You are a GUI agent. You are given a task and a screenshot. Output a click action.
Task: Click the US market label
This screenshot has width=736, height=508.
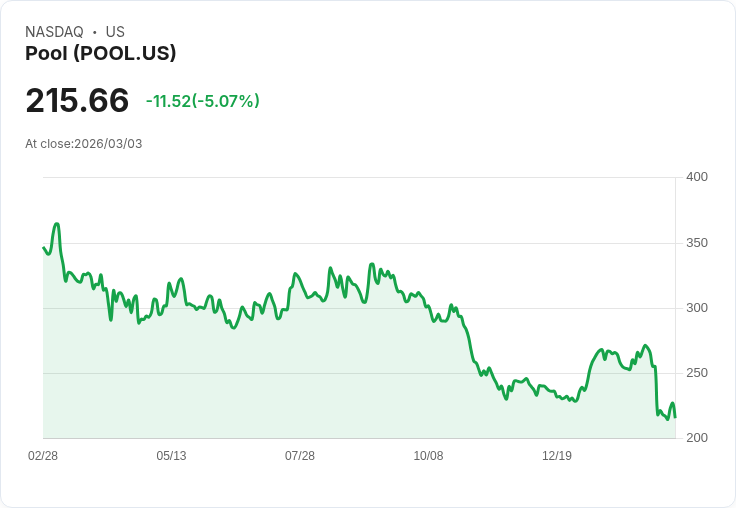(x=115, y=32)
